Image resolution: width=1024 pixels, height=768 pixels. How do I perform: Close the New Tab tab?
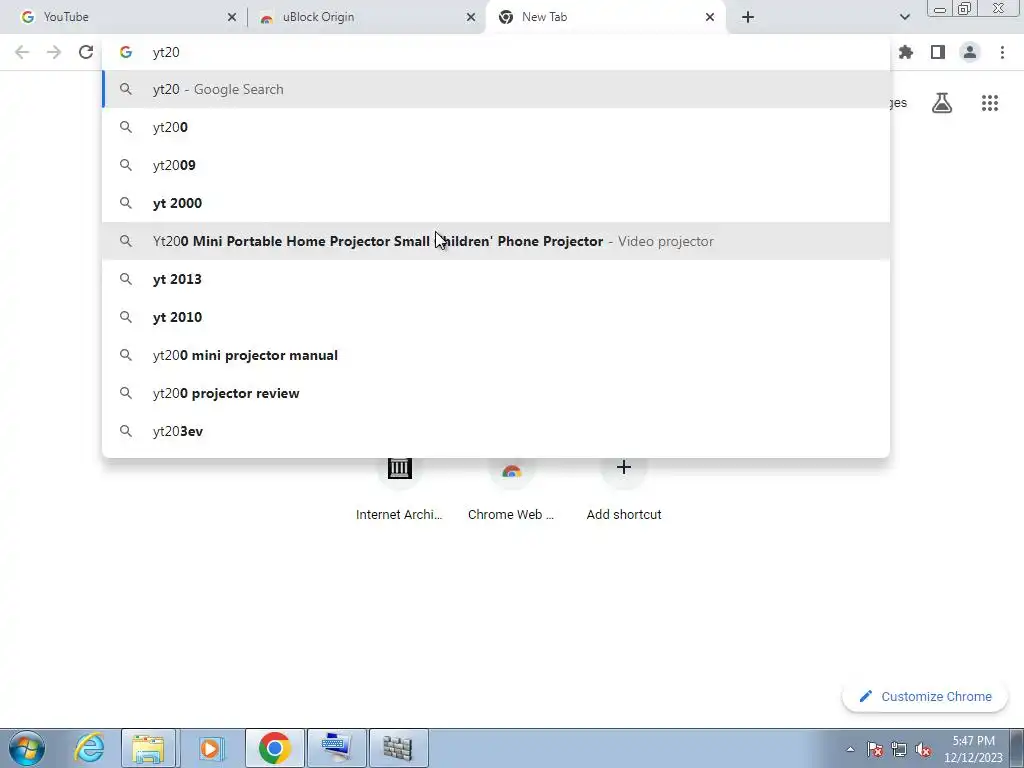tap(710, 17)
